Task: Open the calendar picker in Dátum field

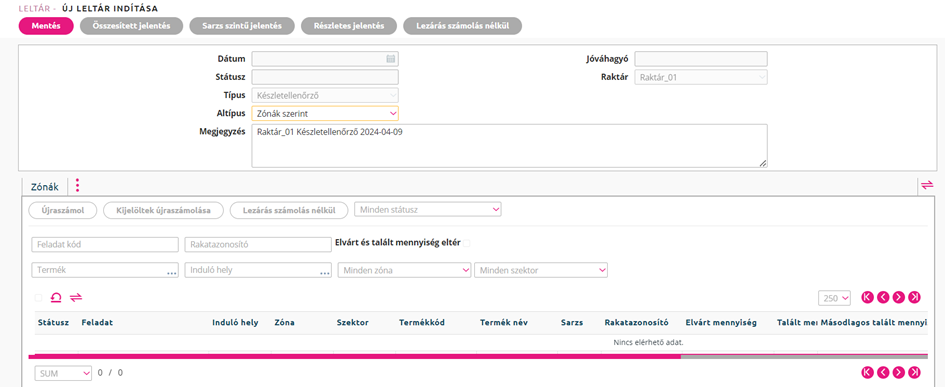Action: (391, 59)
